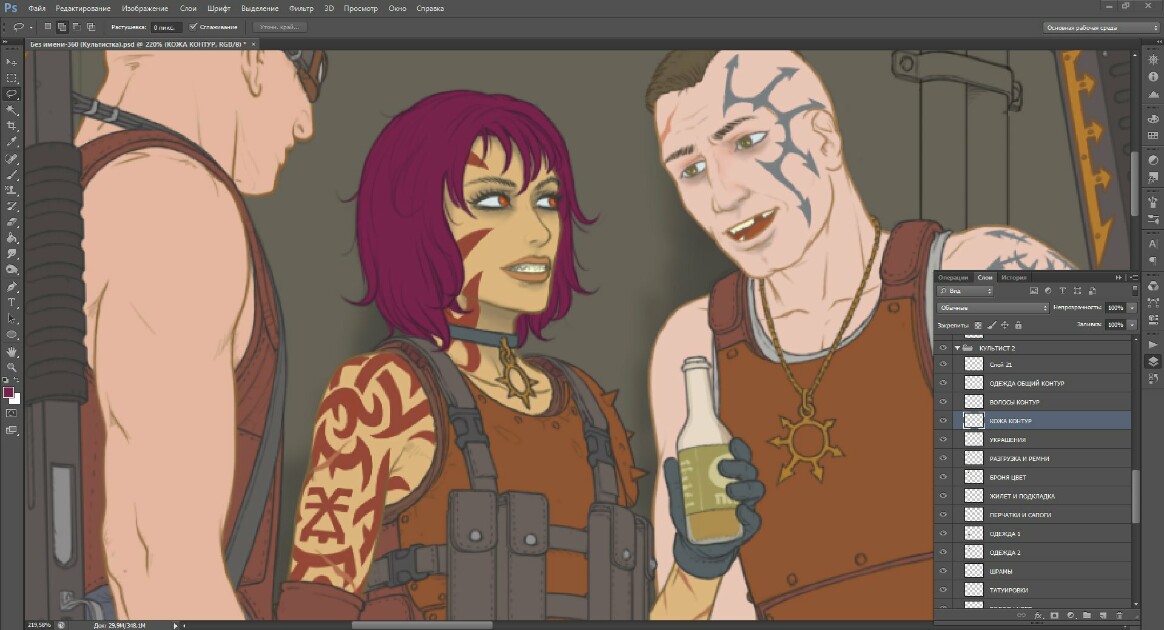Viewport: 1164px width, 630px height.
Task: Close the Без имени-360 document tab
Action: (253, 45)
